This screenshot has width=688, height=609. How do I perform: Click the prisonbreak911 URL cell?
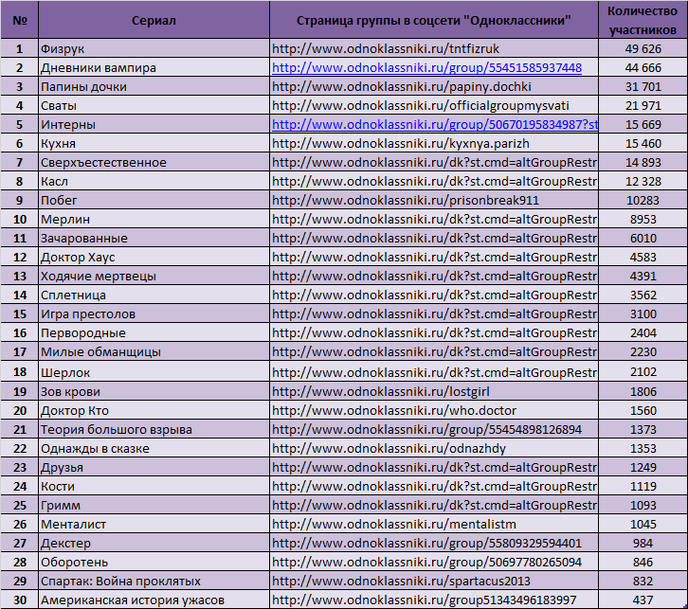click(x=434, y=200)
